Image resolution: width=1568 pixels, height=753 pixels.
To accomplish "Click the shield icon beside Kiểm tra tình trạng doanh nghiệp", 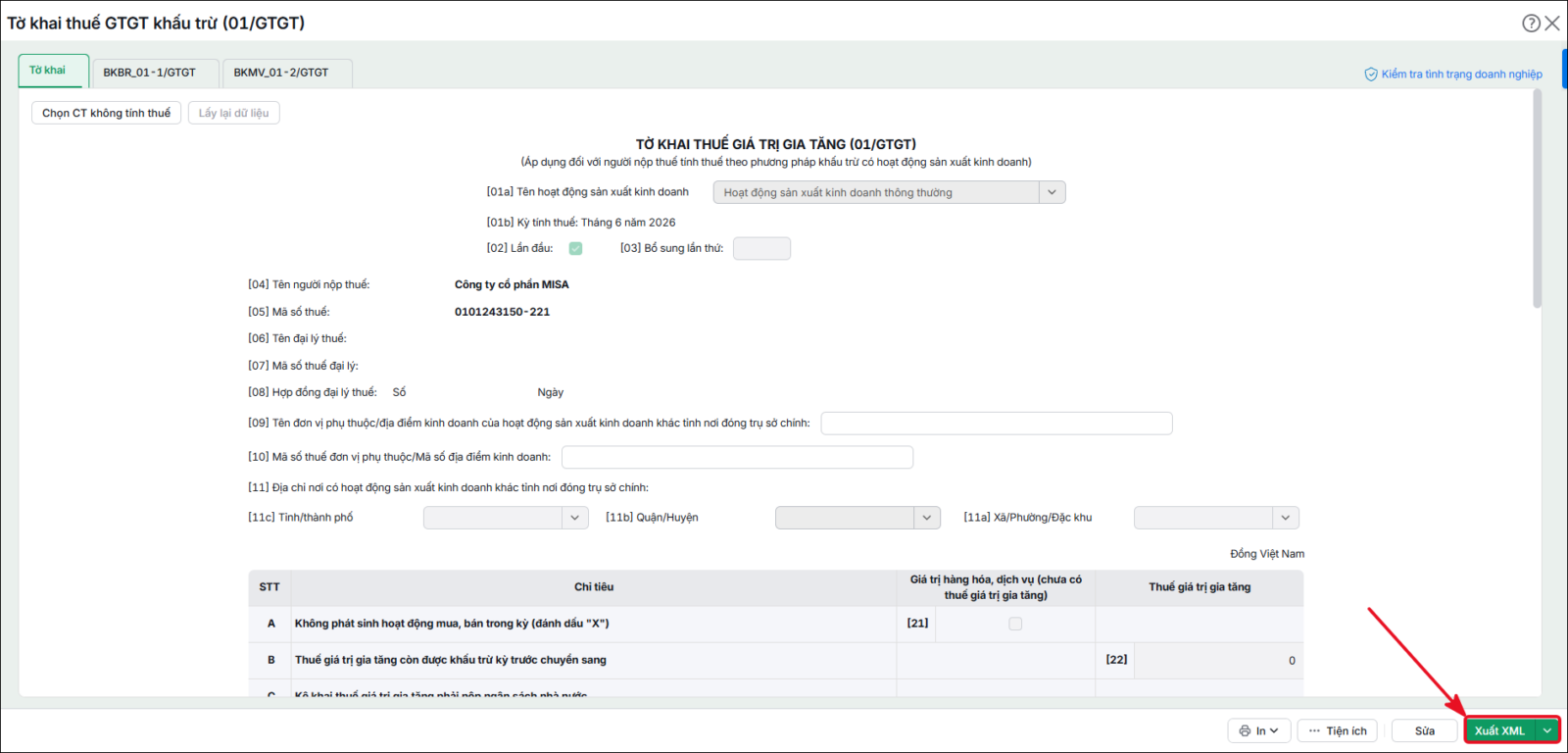I will pyautogui.click(x=1371, y=75).
